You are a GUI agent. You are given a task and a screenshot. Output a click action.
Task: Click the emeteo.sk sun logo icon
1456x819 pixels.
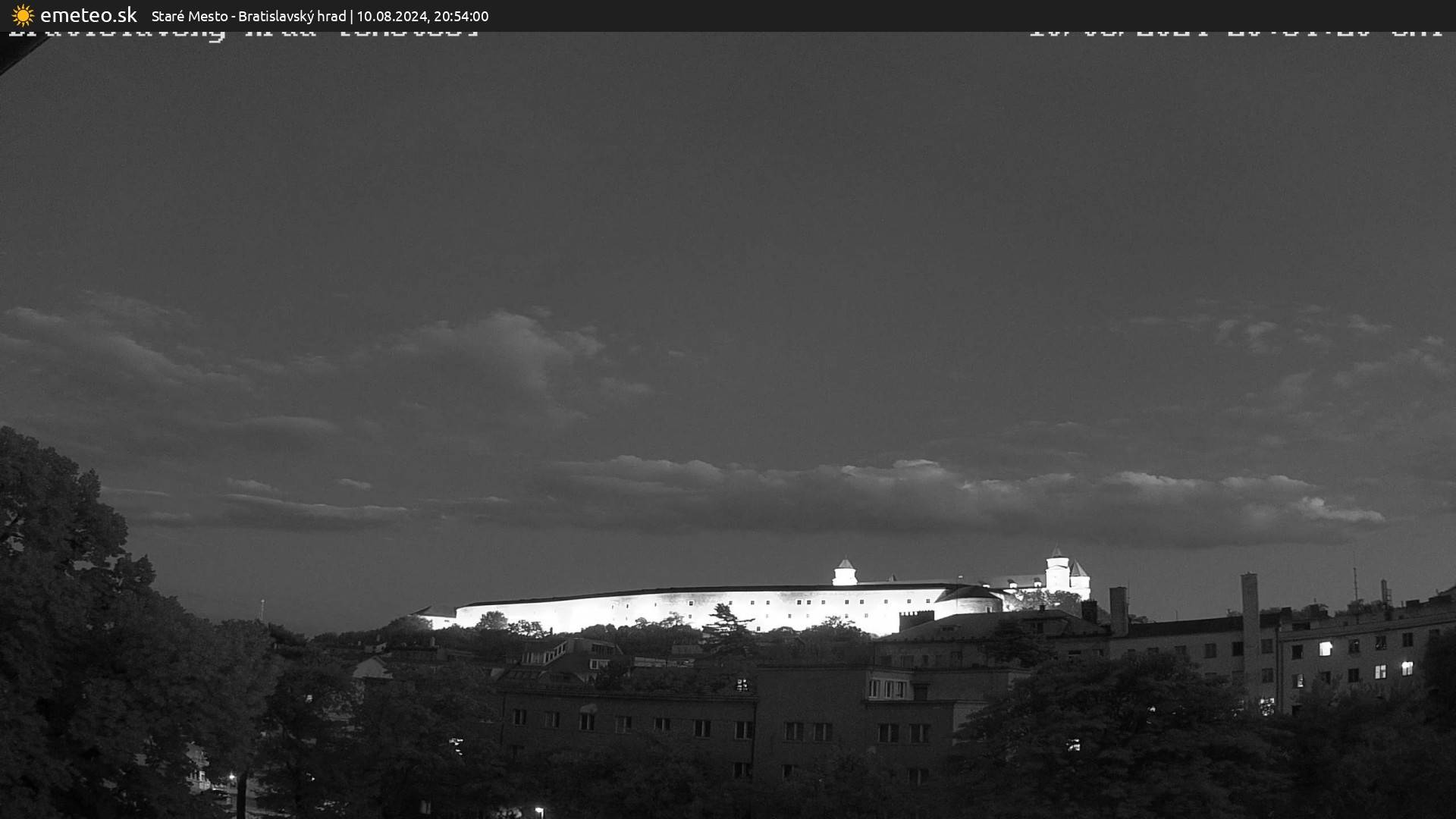23,15
